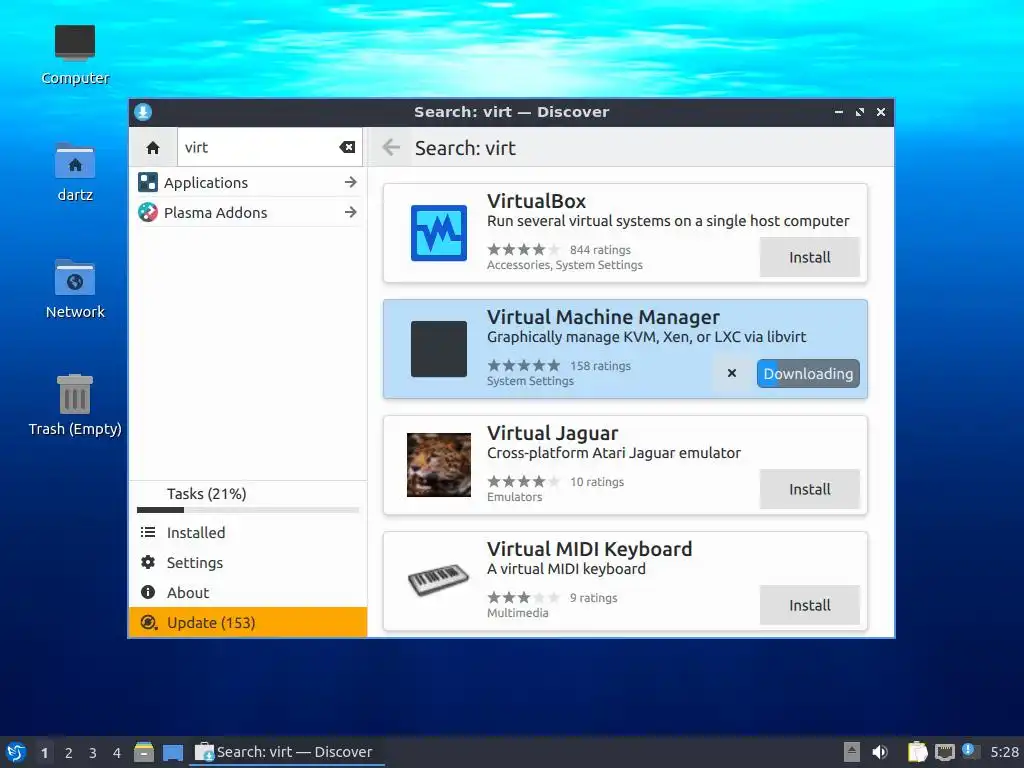Image resolution: width=1024 pixels, height=768 pixels.
Task: Click the back arrow beside Search: virt
Action: [391, 148]
